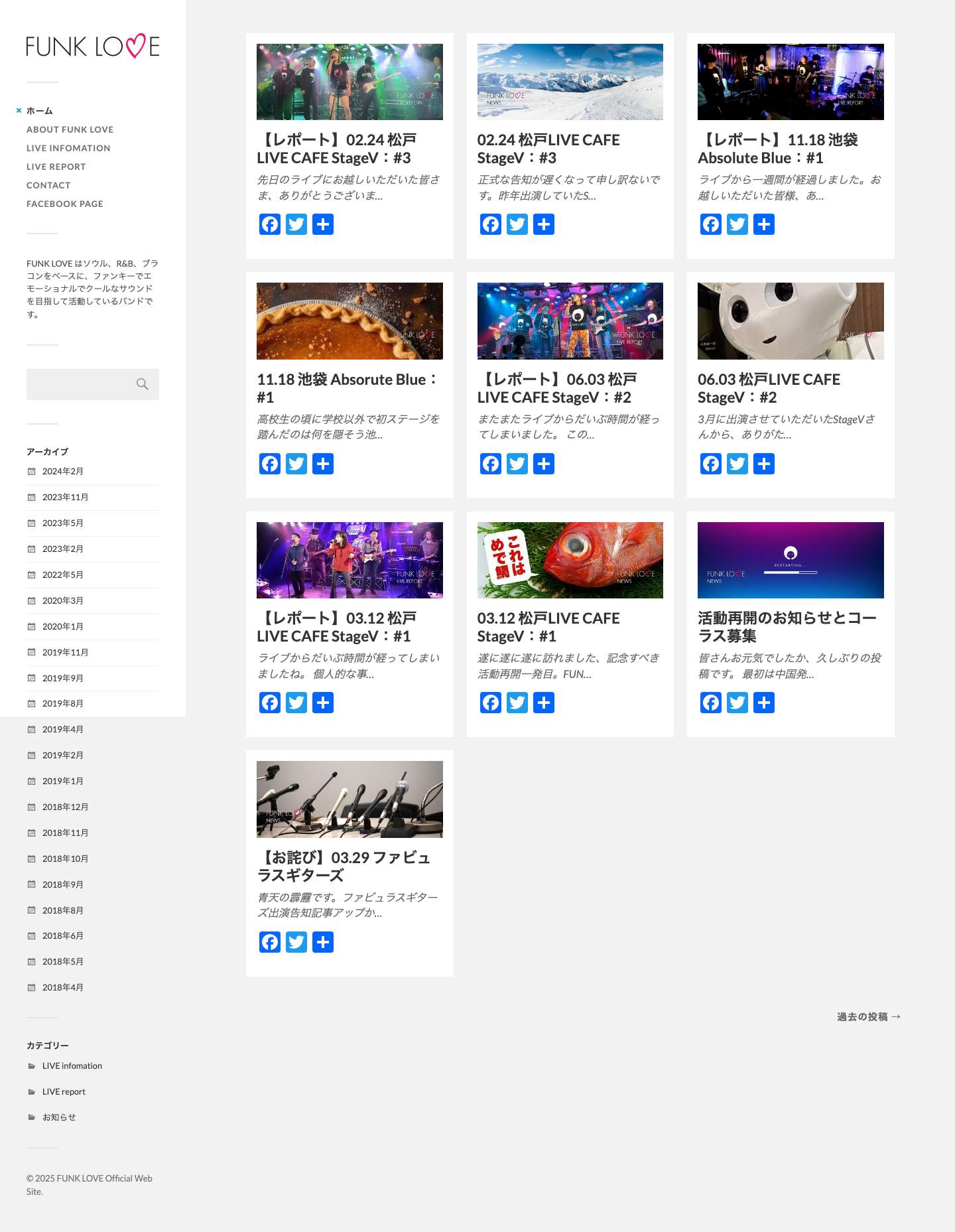Open title 【レポート】06.03 松戸 LIVE CAFE StageV：#2
This screenshot has width=955, height=1232.
point(557,388)
